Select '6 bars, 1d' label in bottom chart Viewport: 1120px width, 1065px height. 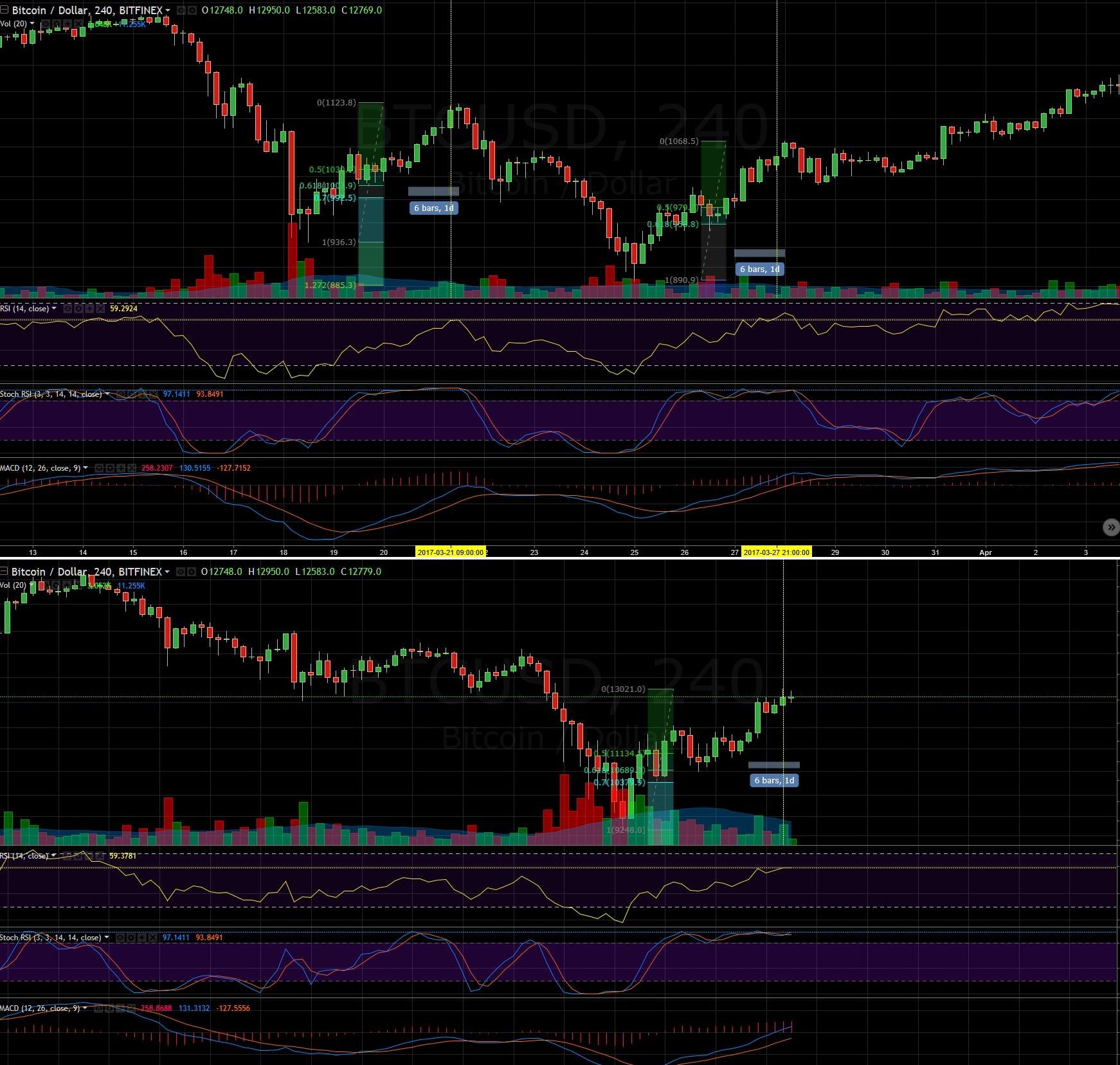(x=774, y=780)
